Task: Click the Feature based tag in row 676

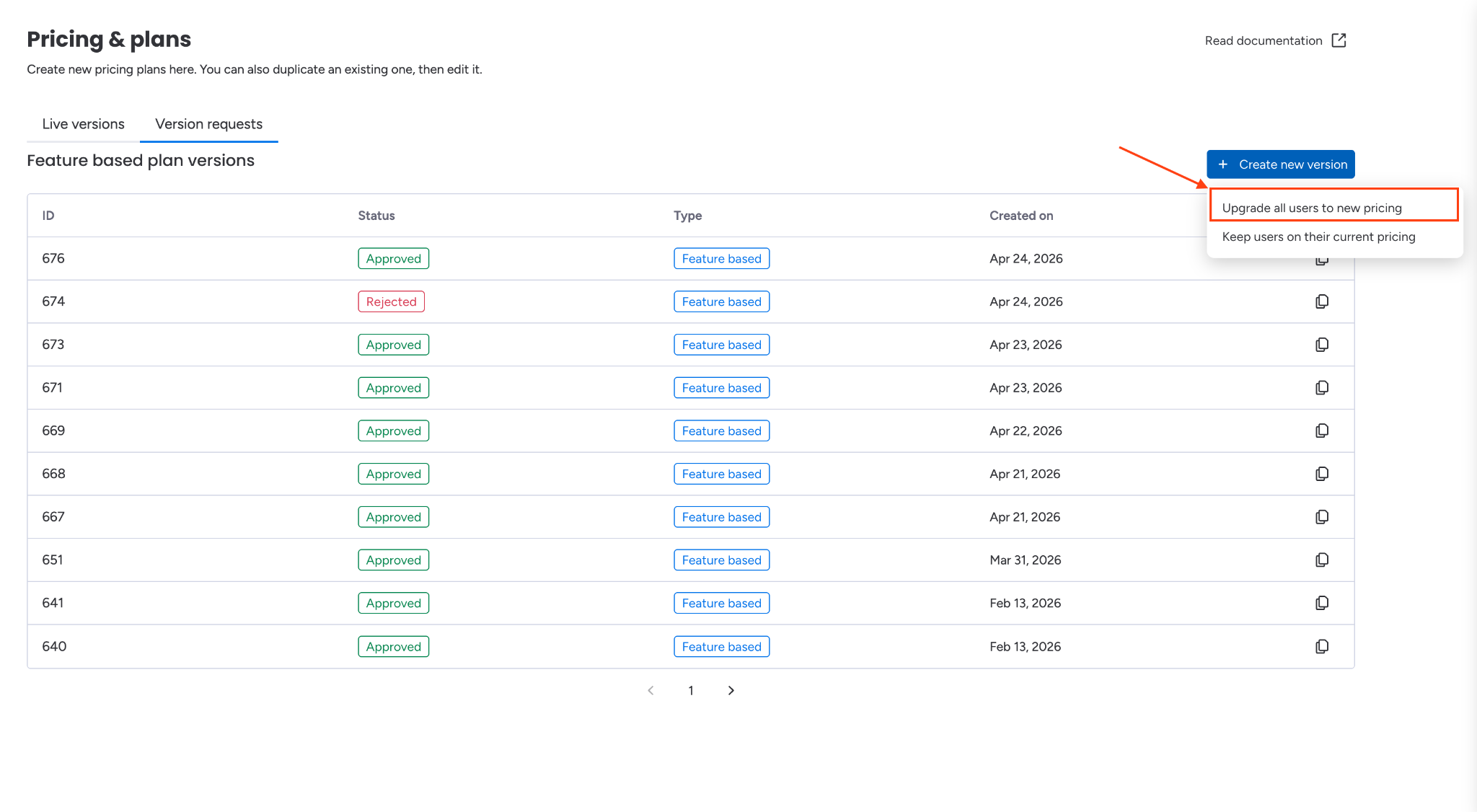Action: (x=721, y=258)
